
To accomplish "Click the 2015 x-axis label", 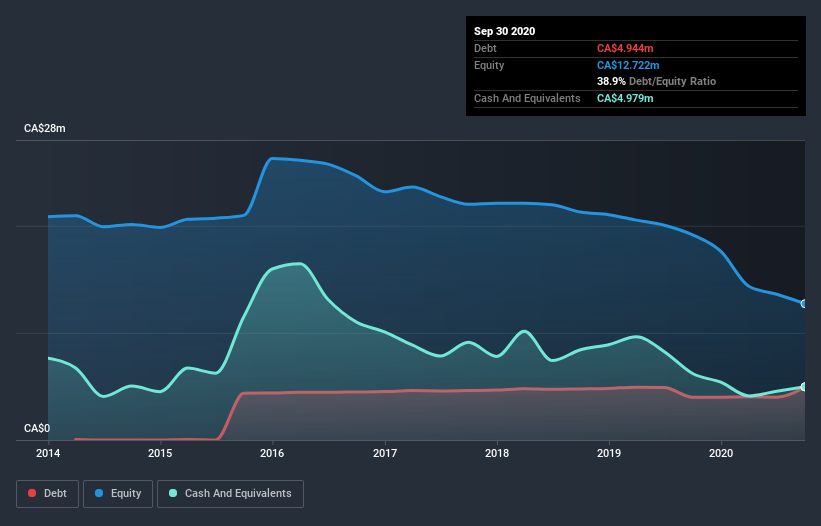I will (160, 453).
